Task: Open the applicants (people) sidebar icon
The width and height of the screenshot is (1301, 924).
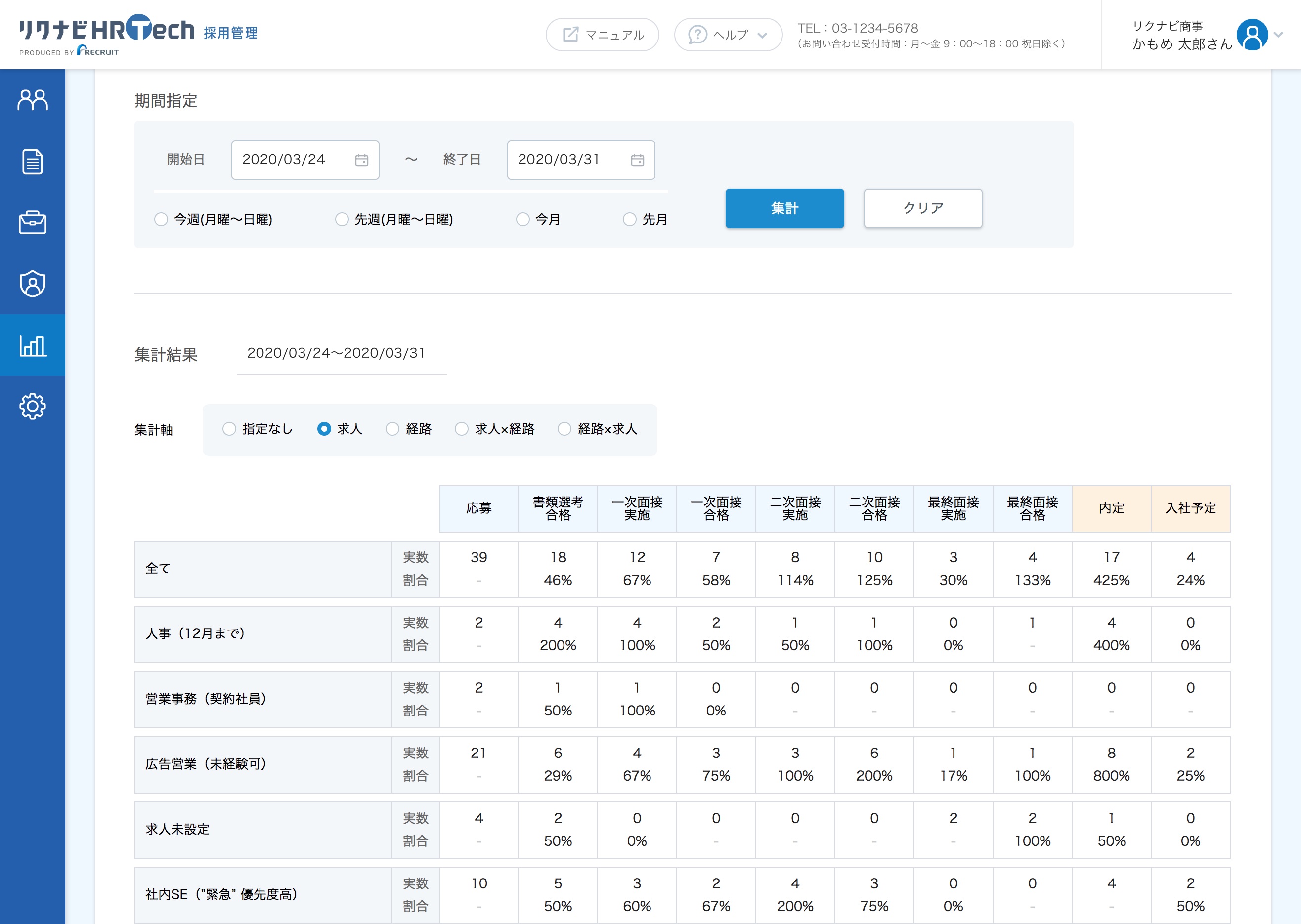Action: [x=33, y=100]
